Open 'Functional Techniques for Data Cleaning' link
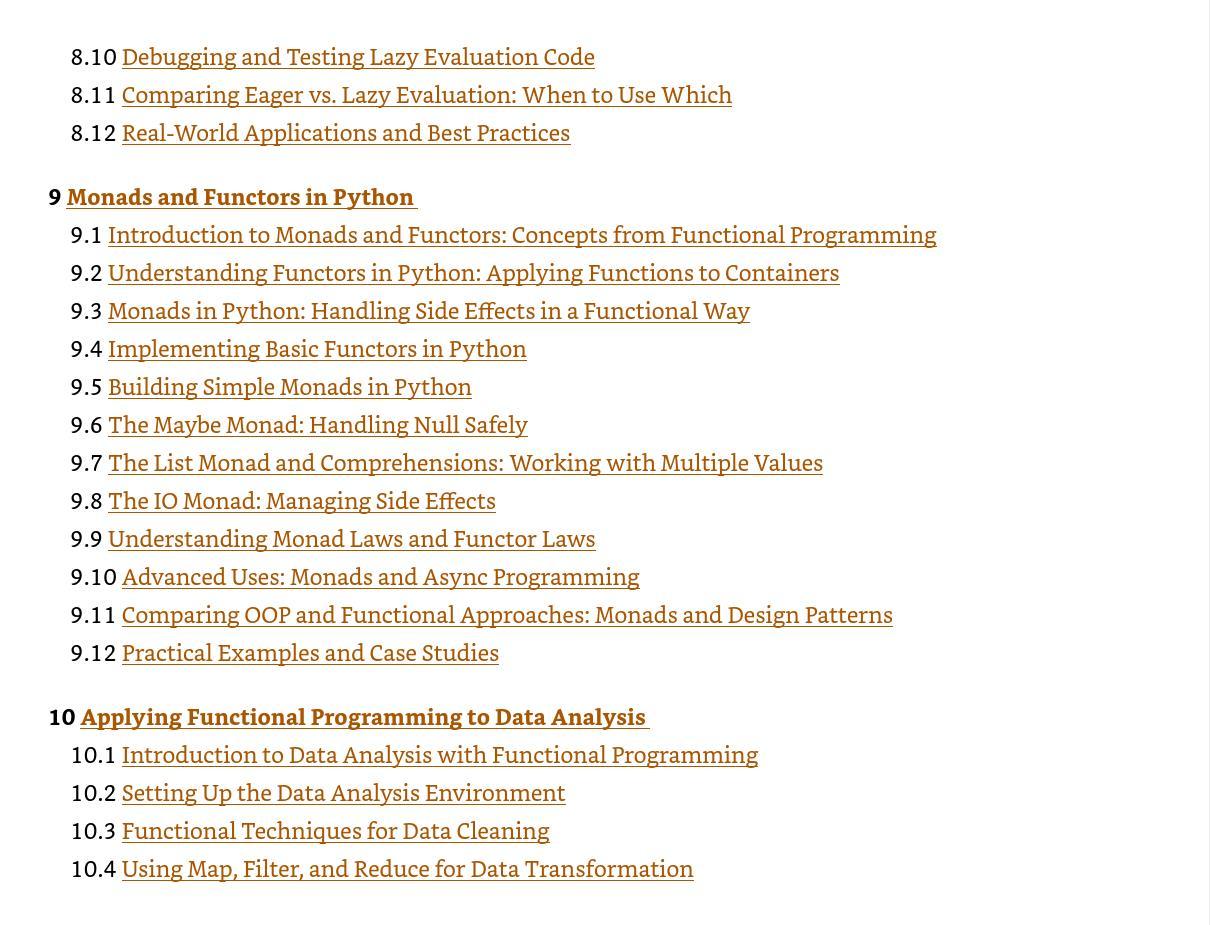The height and width of the screenshot is (925, 1210). point(336,831)
